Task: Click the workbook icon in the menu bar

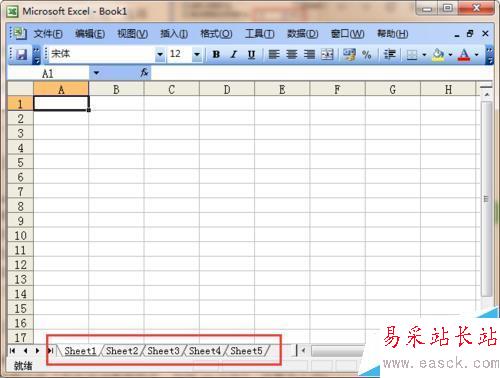Action: (x=20, y=33)
